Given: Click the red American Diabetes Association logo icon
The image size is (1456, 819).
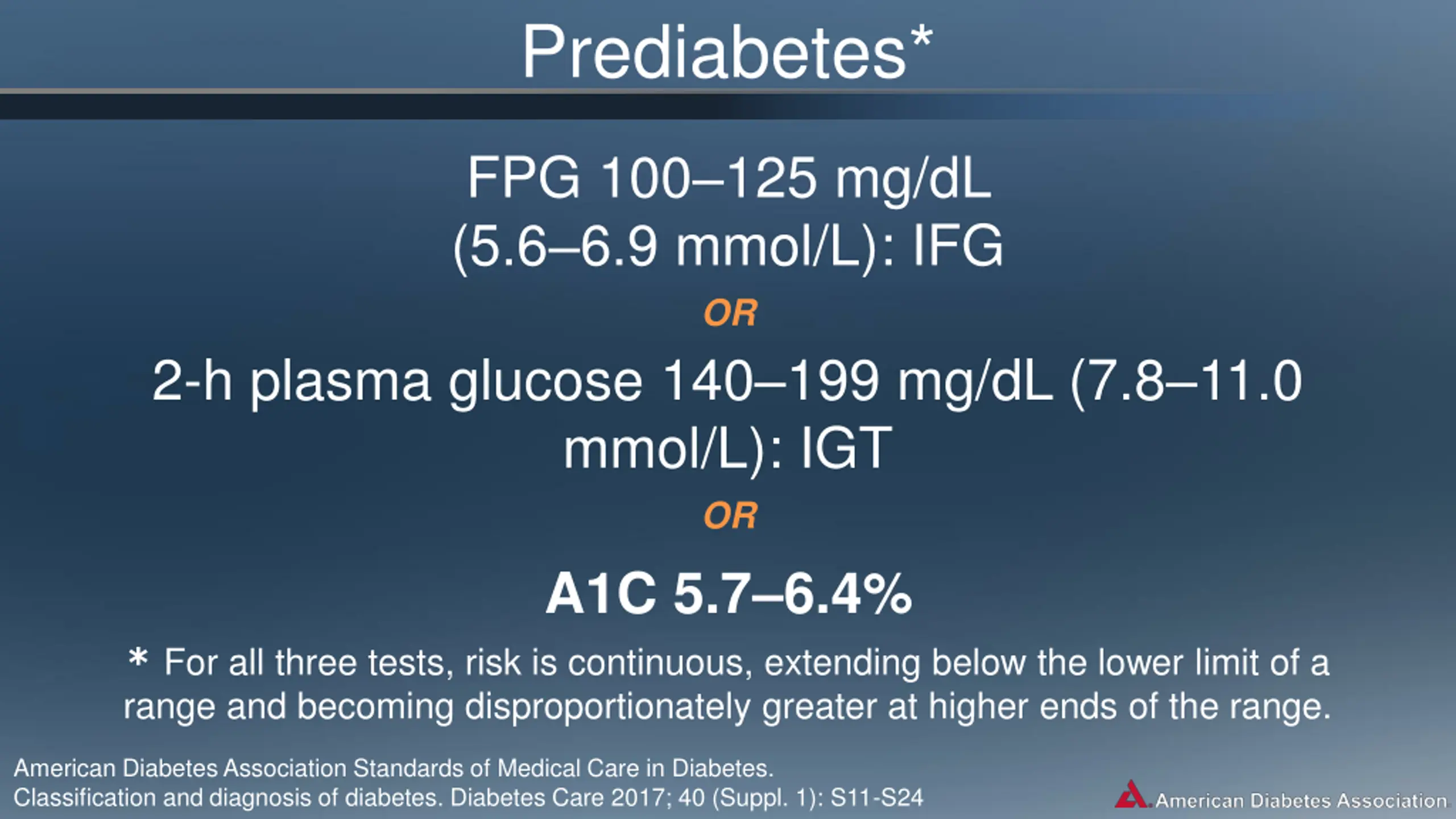Looking at the screenshot, I should coord(1131,795).
